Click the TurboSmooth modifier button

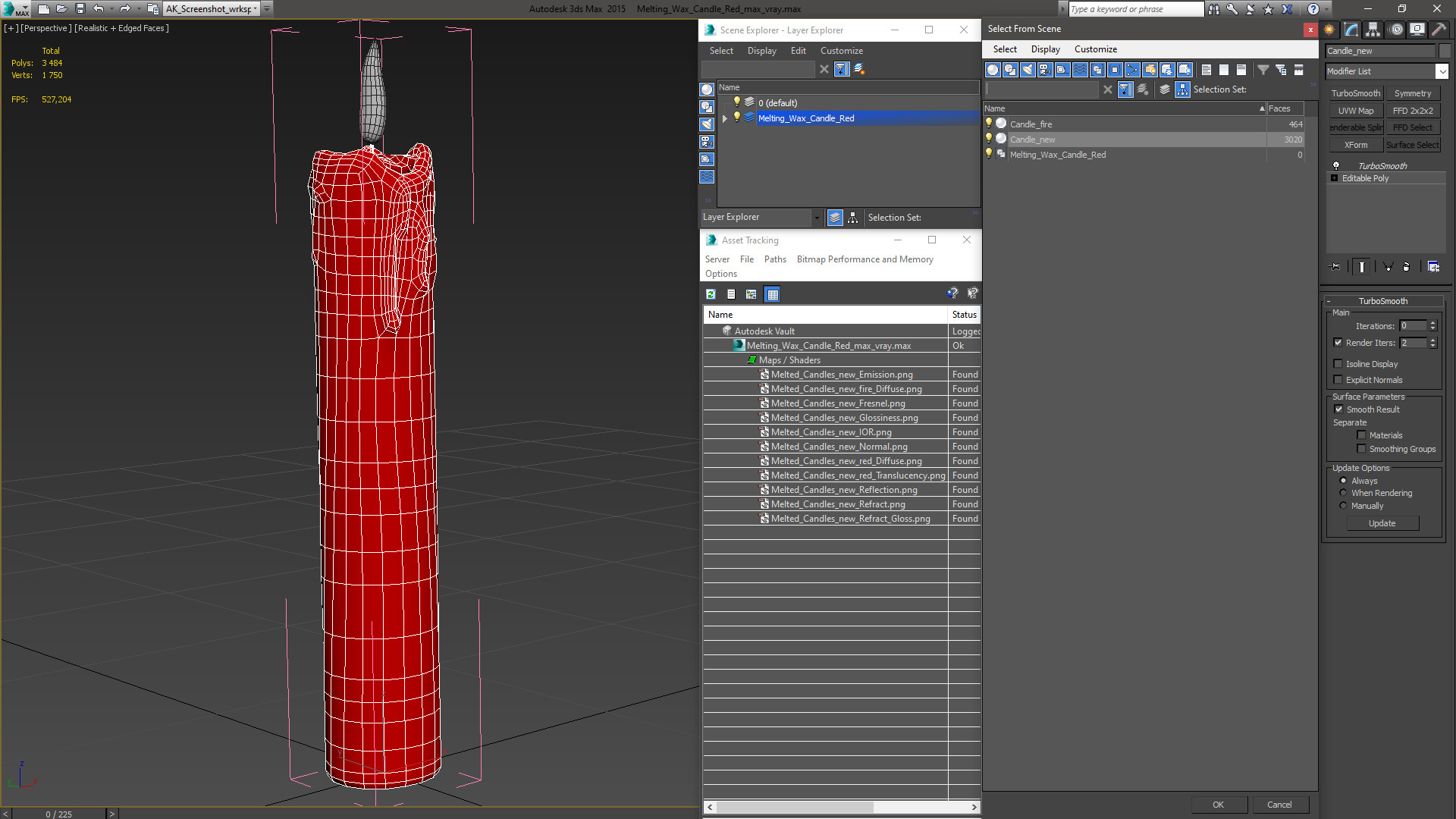pyautogui.click(x=1355, y=93)
